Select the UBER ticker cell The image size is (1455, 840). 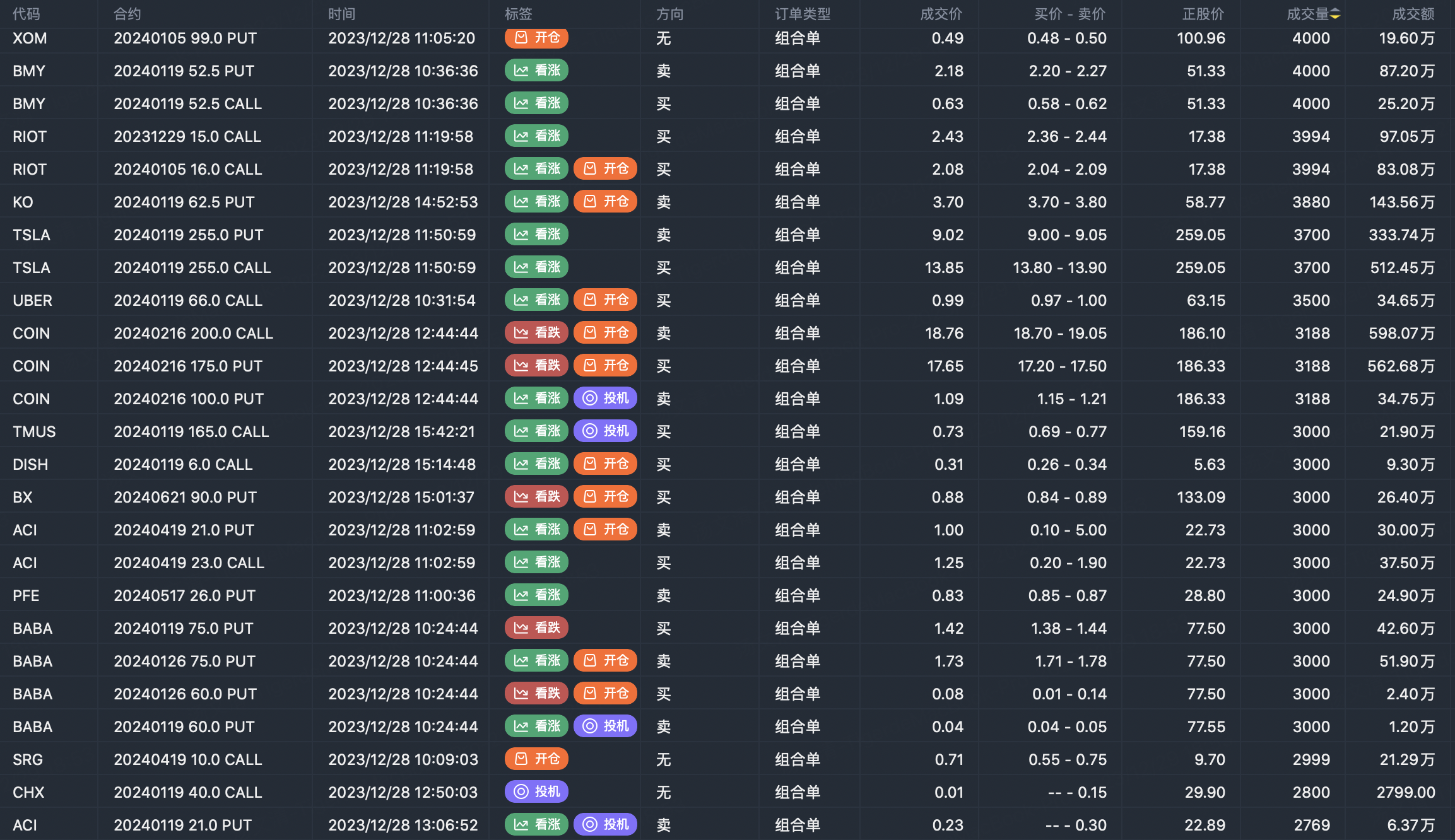(x=33, y=300)
